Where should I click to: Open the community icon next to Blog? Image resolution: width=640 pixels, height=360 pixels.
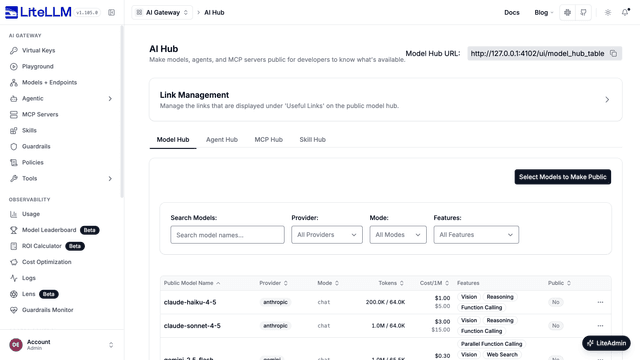pos(567,13)
